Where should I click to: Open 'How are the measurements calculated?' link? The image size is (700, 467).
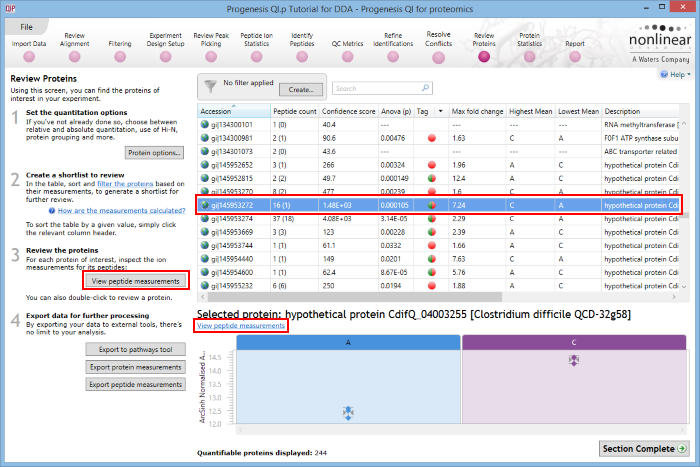(121, 211)
